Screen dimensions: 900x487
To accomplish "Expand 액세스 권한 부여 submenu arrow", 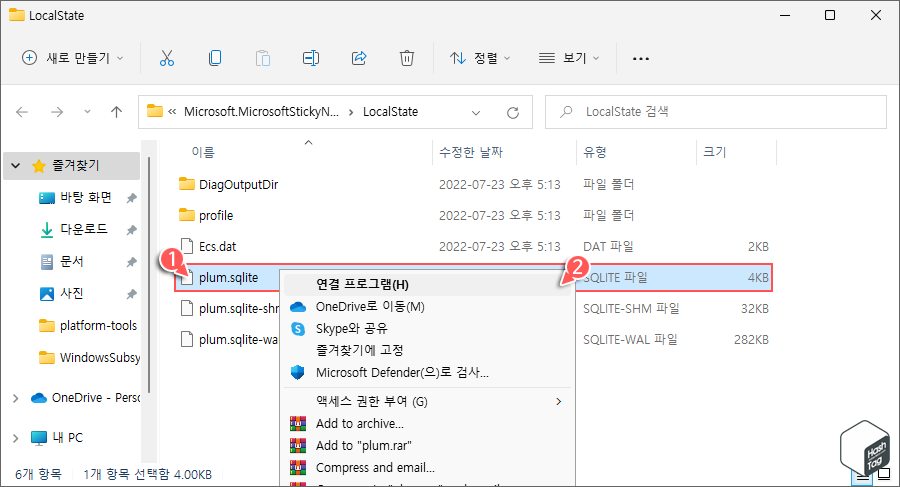I will [558, 401].
